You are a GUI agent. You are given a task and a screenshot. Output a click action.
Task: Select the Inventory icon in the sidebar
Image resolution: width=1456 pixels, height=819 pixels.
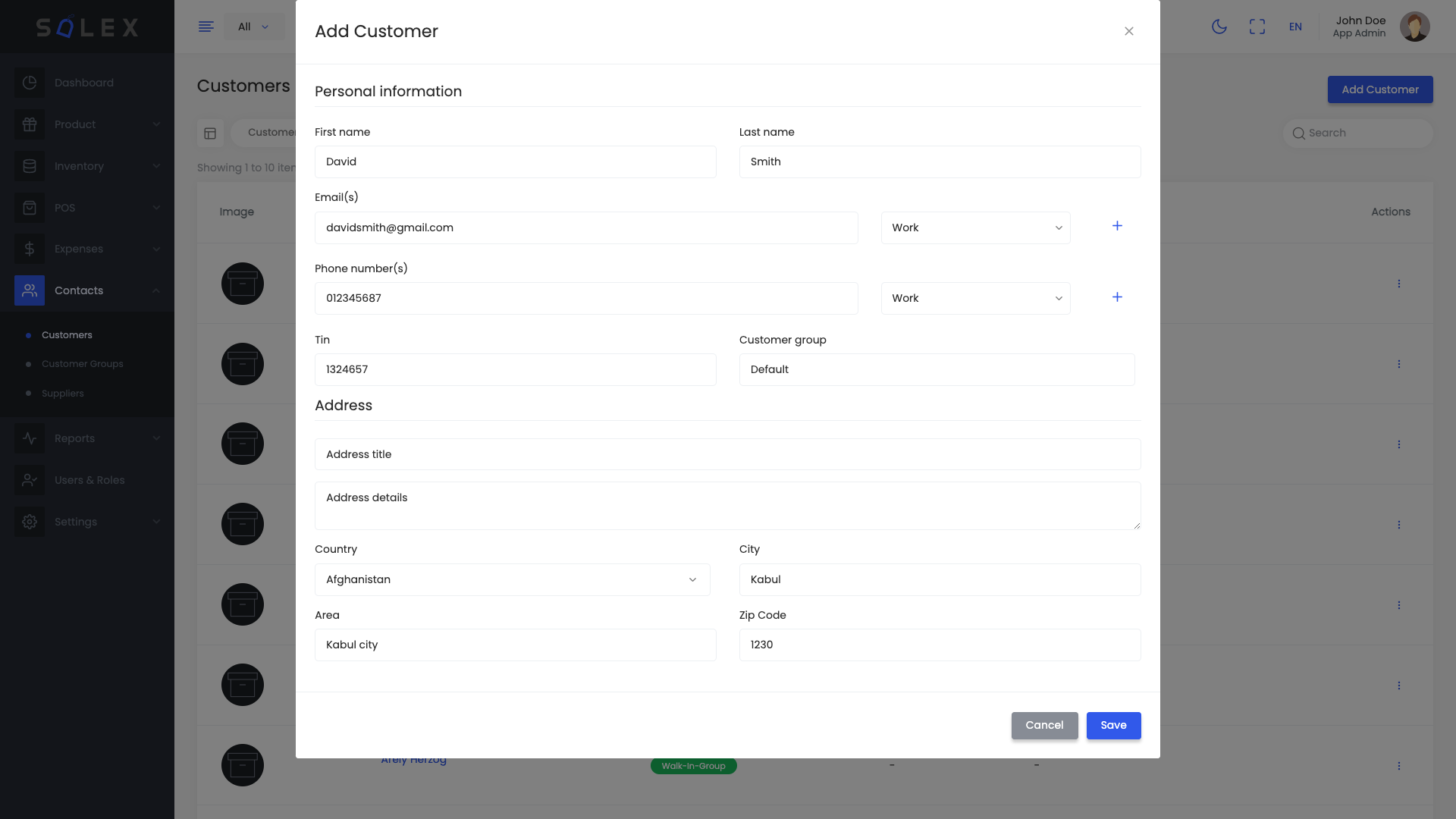[x=29, y=166]
